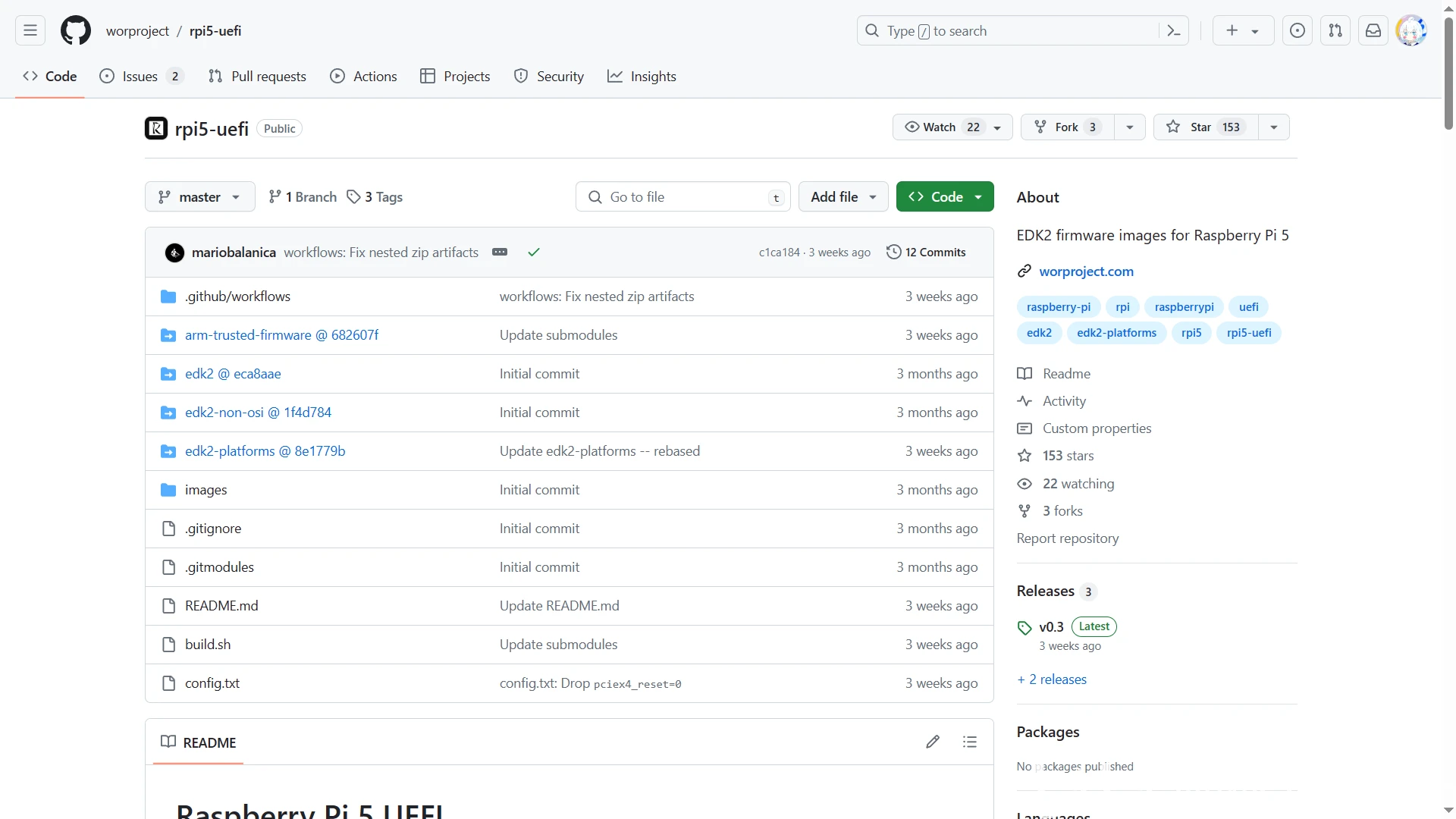Viewport: 1456px width, 819px height.
Task: Star the rpi5-uefi repository
Action: [1206, 127]
